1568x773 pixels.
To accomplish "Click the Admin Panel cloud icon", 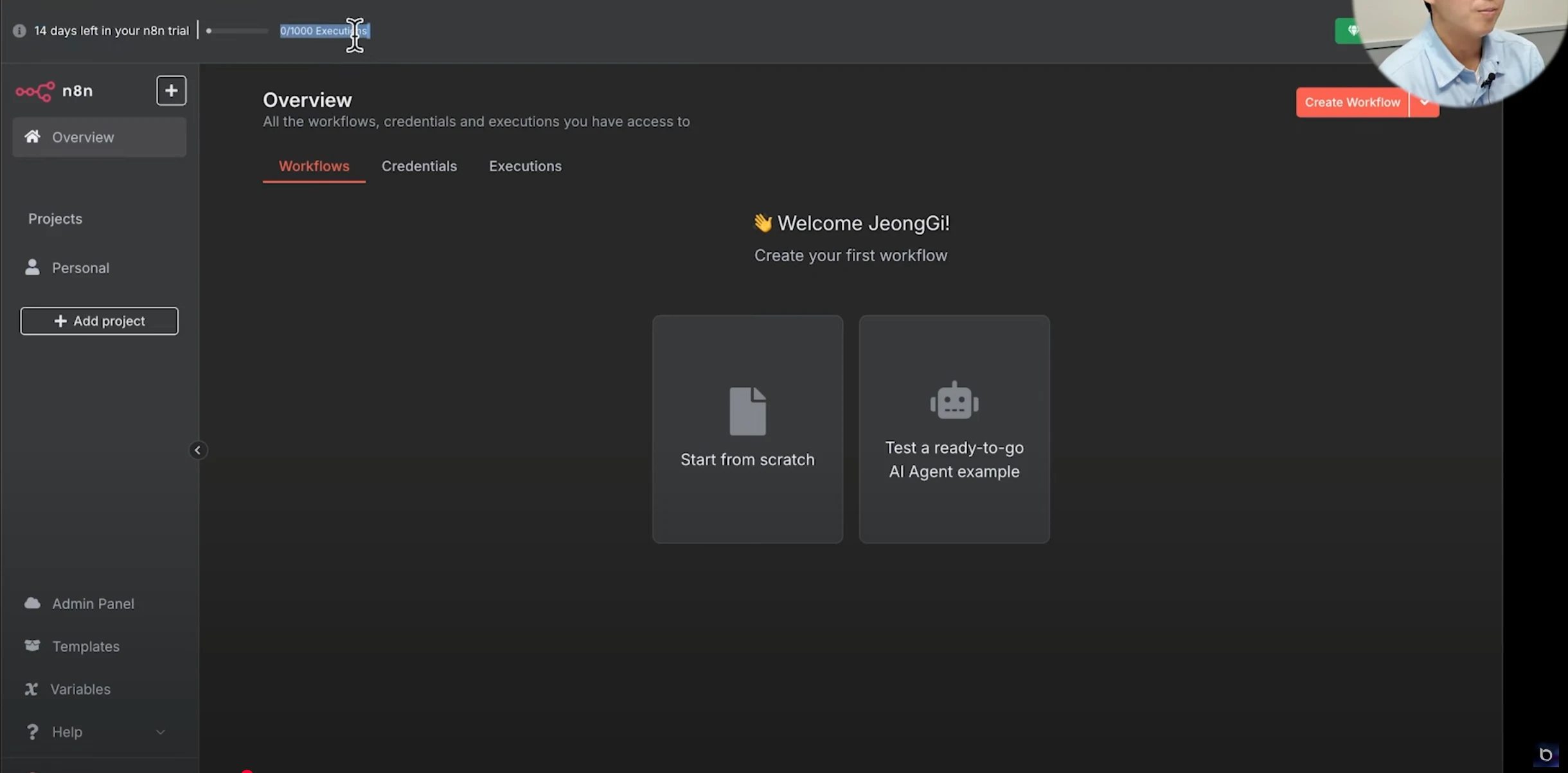I will pos(32,603).
